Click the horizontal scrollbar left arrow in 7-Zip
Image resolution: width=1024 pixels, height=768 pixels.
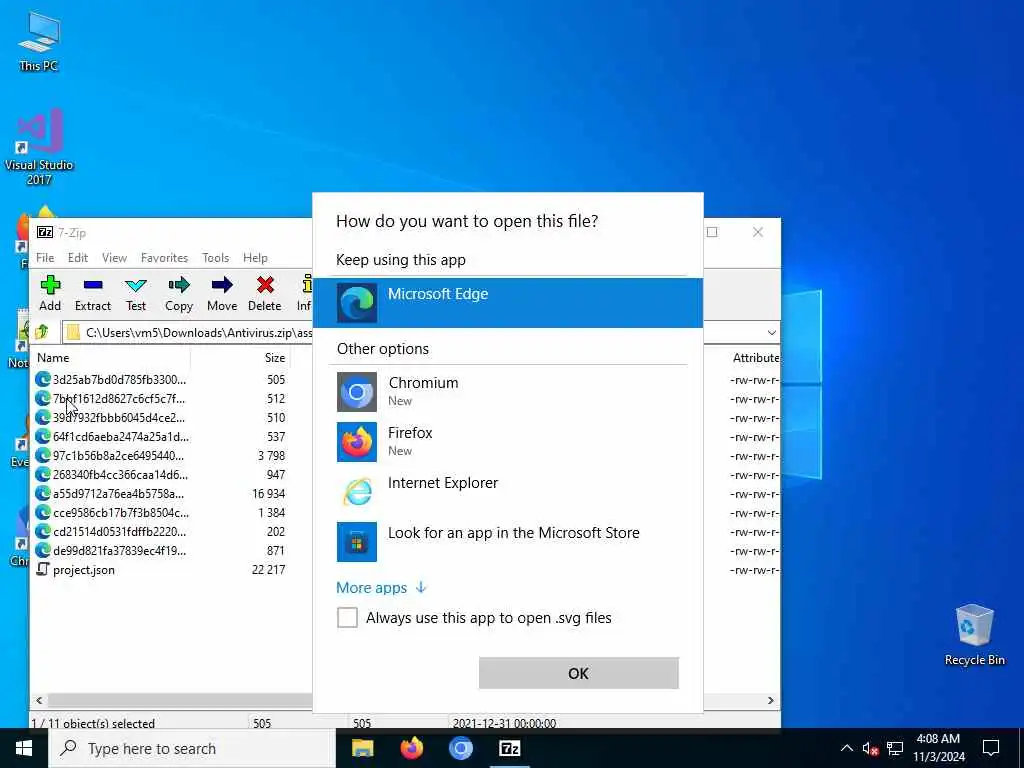pos(39,700)
